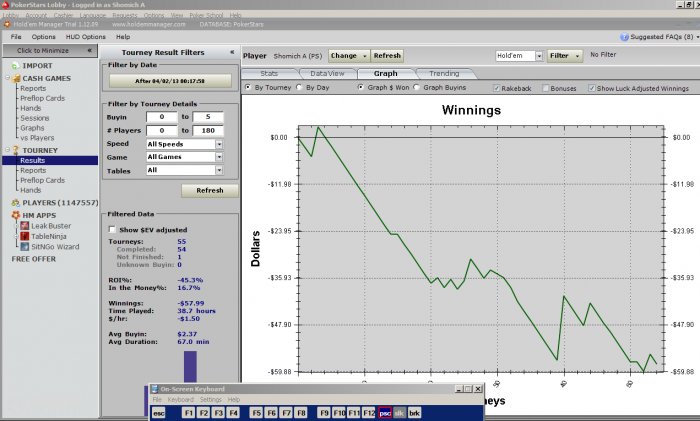700x421 pixels.
Task: Click the Cash Games section icon
Action: pyautogui.click(x=15, y=77)
